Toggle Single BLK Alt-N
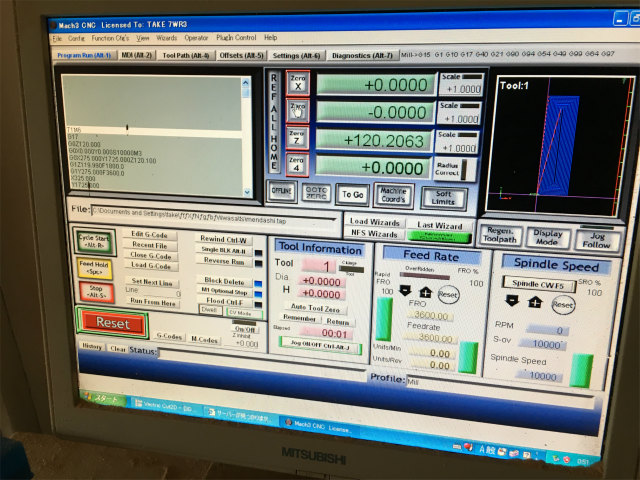 224,250
